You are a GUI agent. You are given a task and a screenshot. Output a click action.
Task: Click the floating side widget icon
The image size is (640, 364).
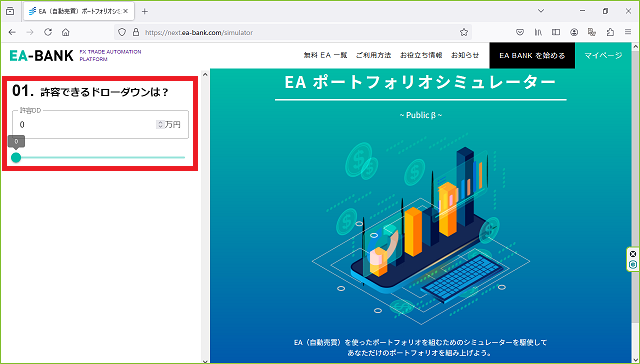(633, 264)
